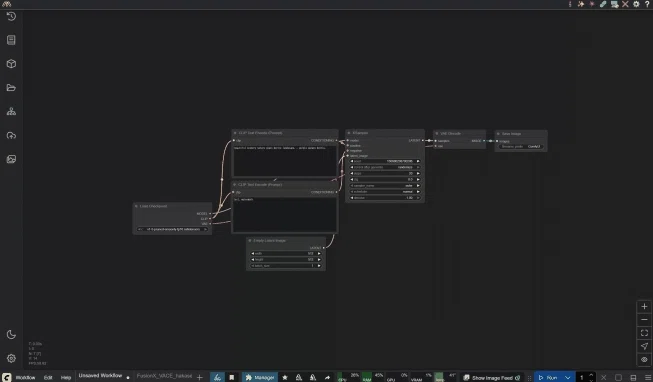
Task: Open settings gear in left sidebar
Action: [11, 358]
